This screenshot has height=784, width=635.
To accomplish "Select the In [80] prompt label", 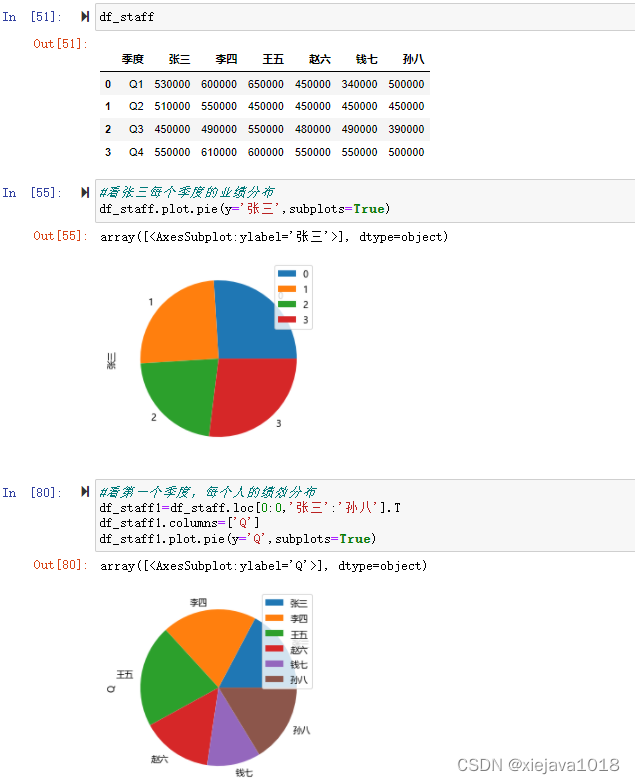I will (x=32, y=492).
